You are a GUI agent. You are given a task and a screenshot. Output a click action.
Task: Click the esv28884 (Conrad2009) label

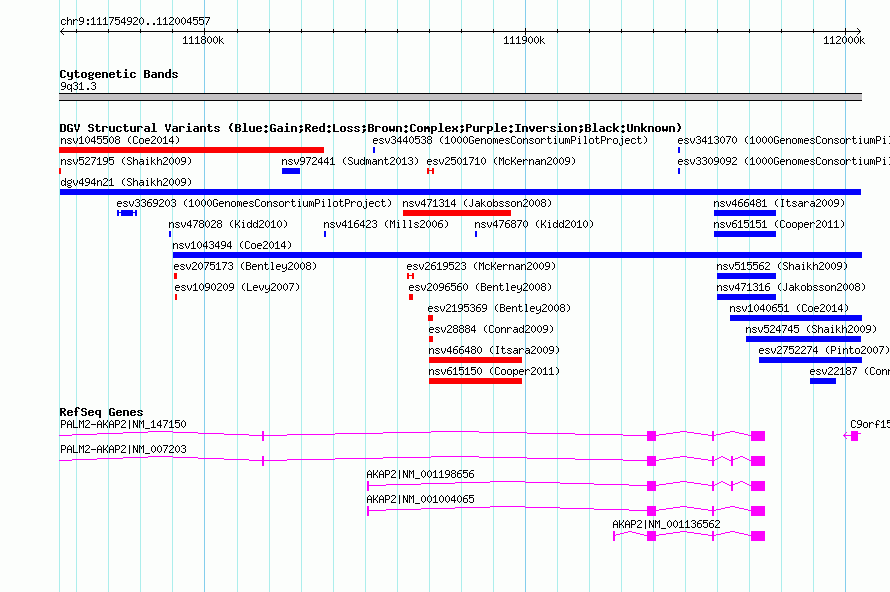click(491, 329)
